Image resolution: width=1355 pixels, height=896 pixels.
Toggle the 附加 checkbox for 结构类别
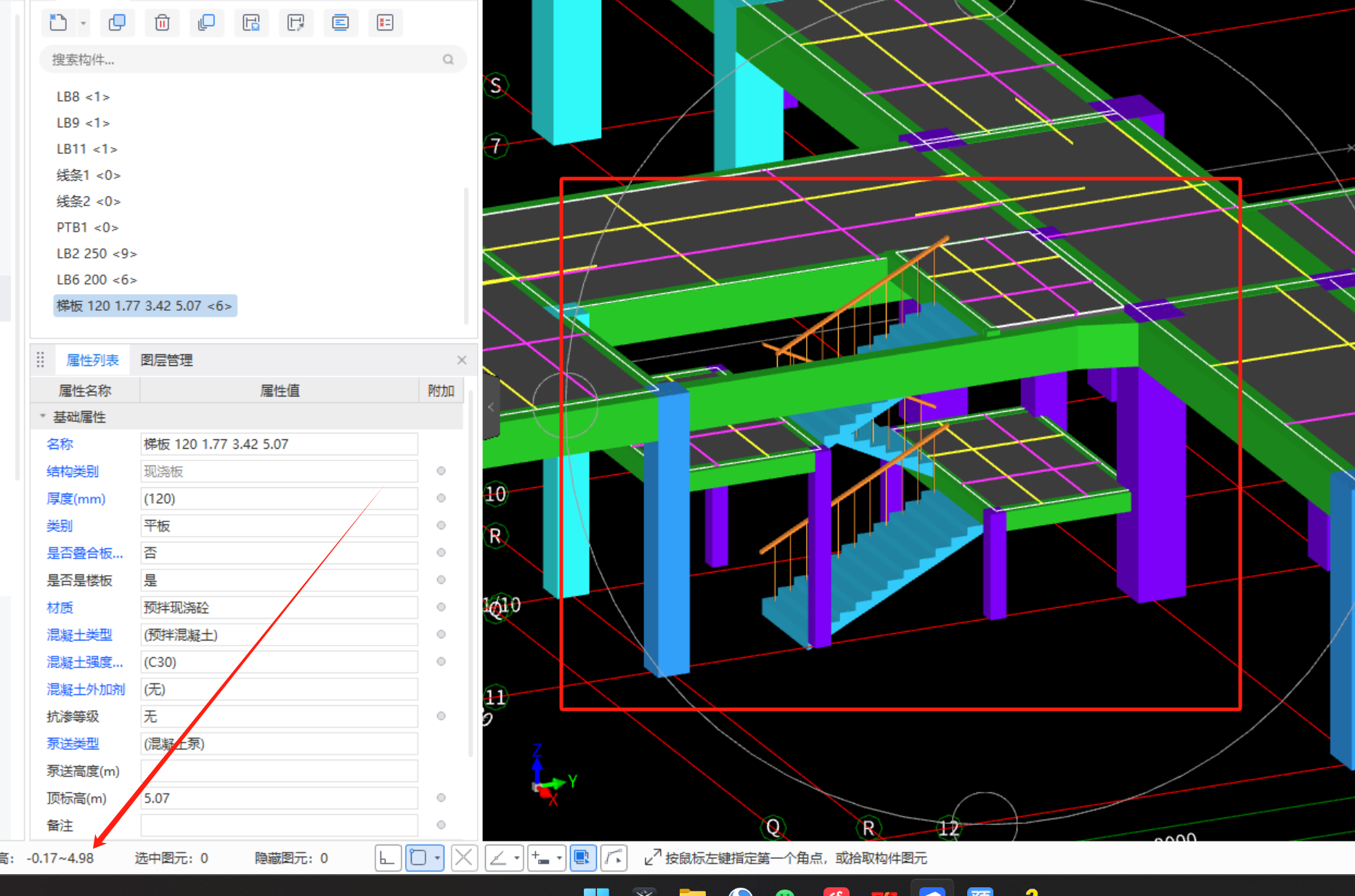[x=441, y=471]
